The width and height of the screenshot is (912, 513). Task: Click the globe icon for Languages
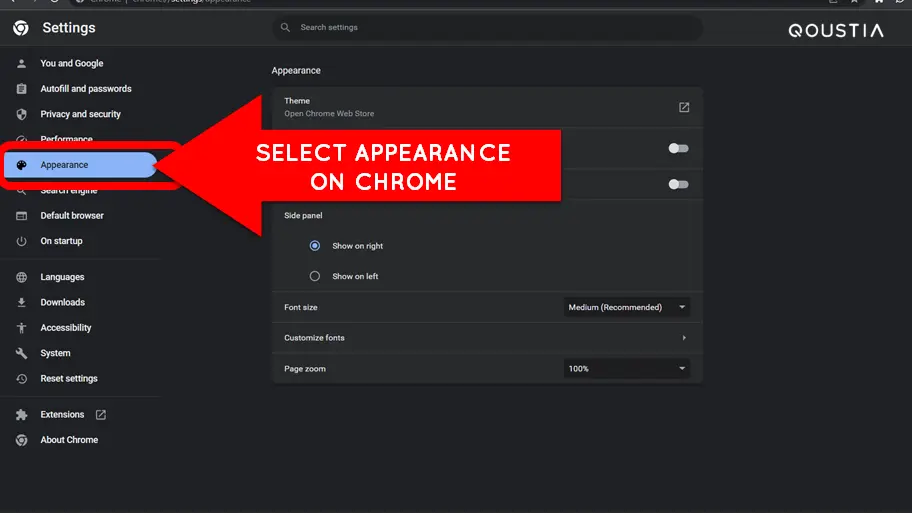[x=22, y=277]
